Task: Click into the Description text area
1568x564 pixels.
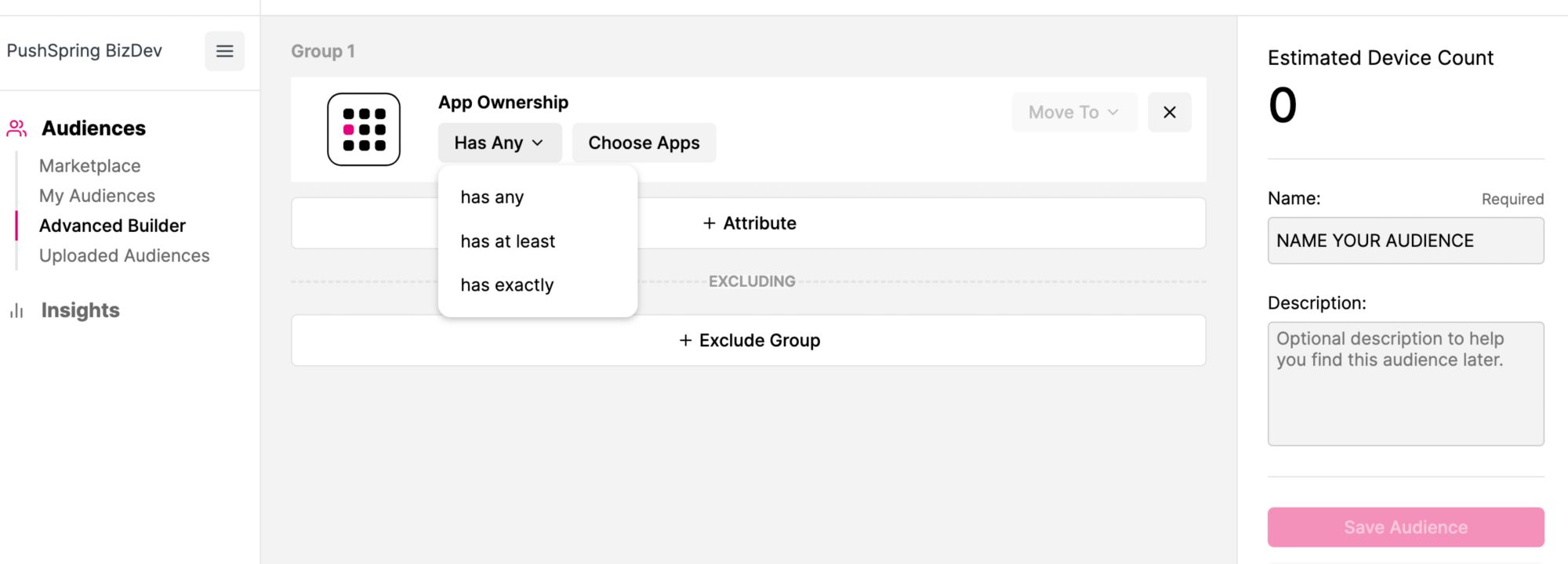Action: tap(1405, 384)
